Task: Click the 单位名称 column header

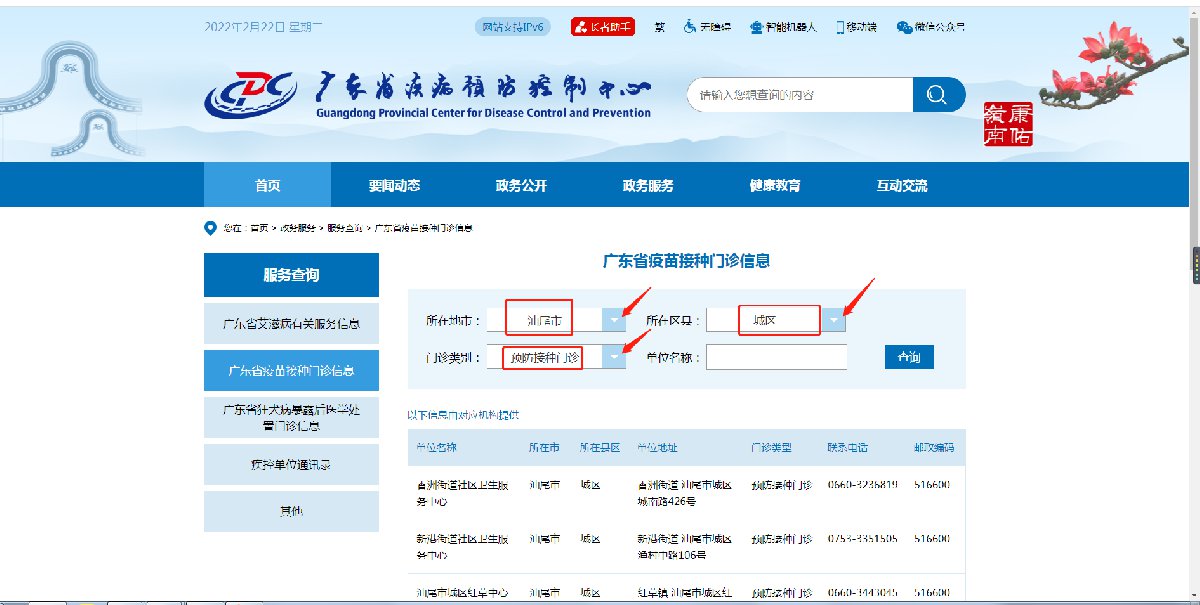Action: pos(436,448)
